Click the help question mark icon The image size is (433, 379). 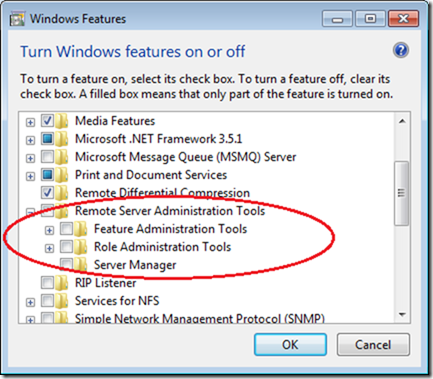click(401, 50)
